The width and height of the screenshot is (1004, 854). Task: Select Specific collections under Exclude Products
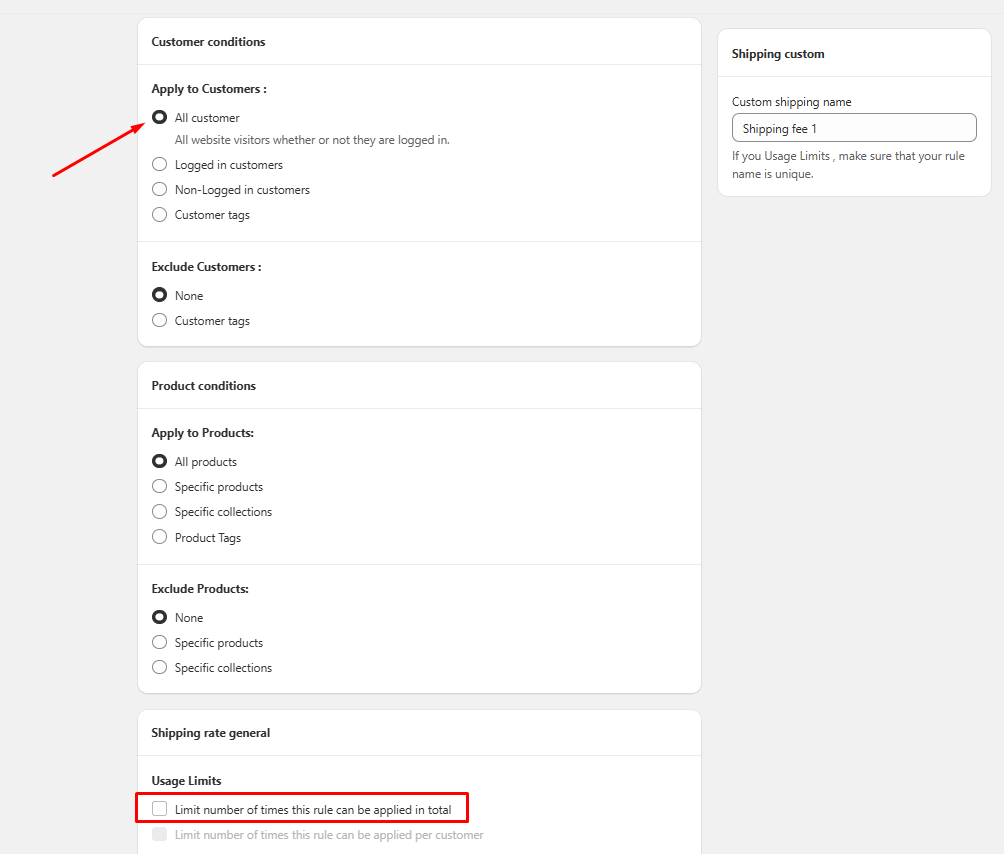point(159,668)
